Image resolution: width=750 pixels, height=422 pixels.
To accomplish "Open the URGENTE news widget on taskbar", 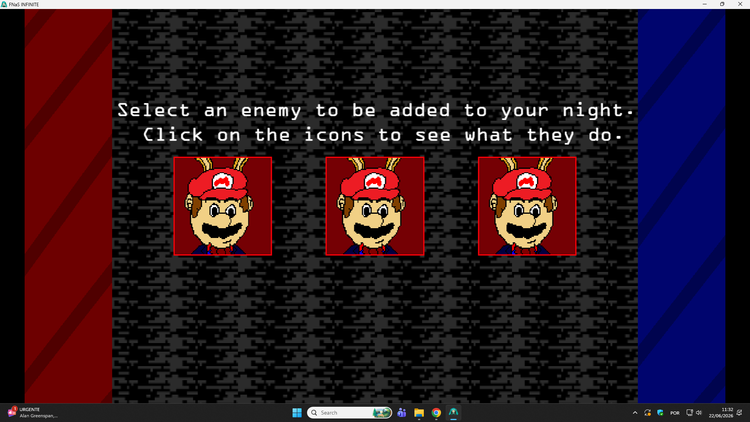I will (x=33, y=412).
